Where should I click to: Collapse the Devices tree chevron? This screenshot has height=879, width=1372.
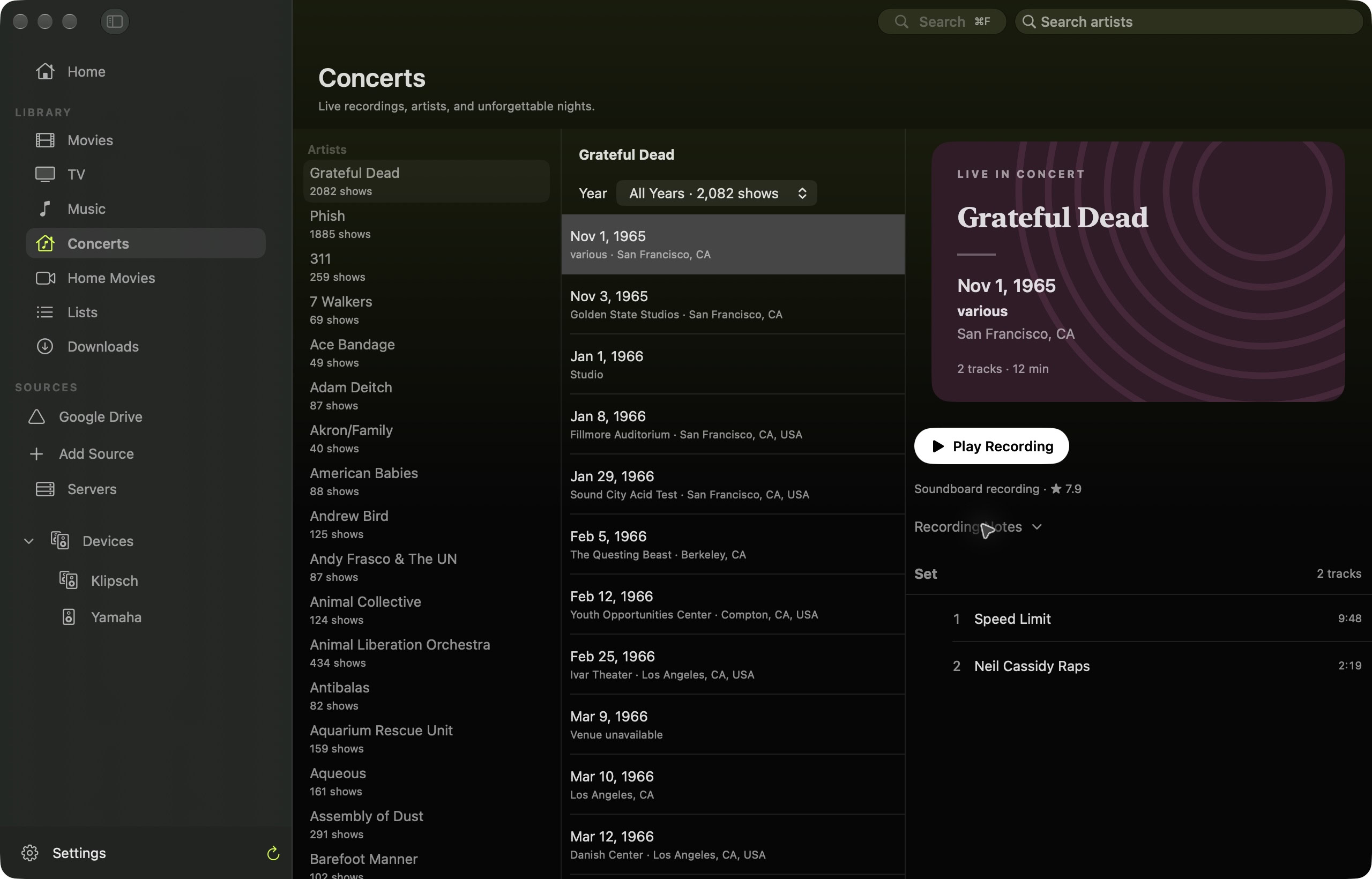28,540
